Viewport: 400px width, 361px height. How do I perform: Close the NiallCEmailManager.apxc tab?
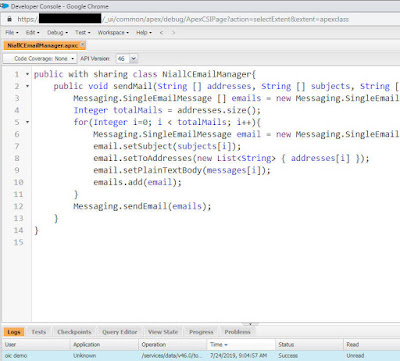83,45
